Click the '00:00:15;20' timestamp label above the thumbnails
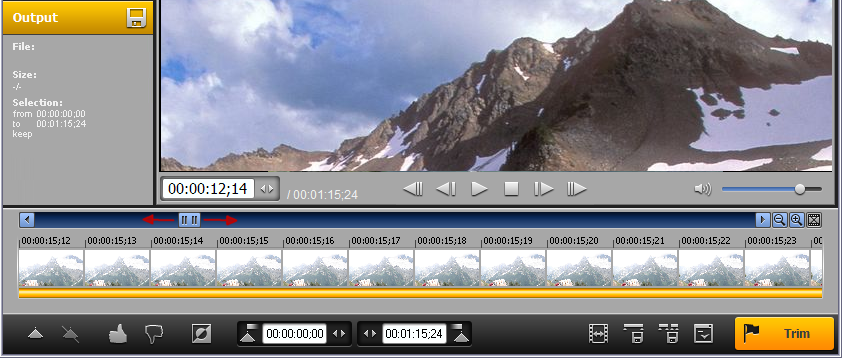 pos(574,241)
